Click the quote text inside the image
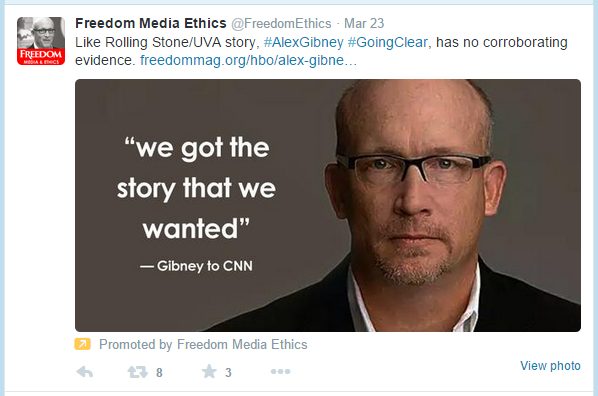Viewport: 598px width, 396px height. 196,188
